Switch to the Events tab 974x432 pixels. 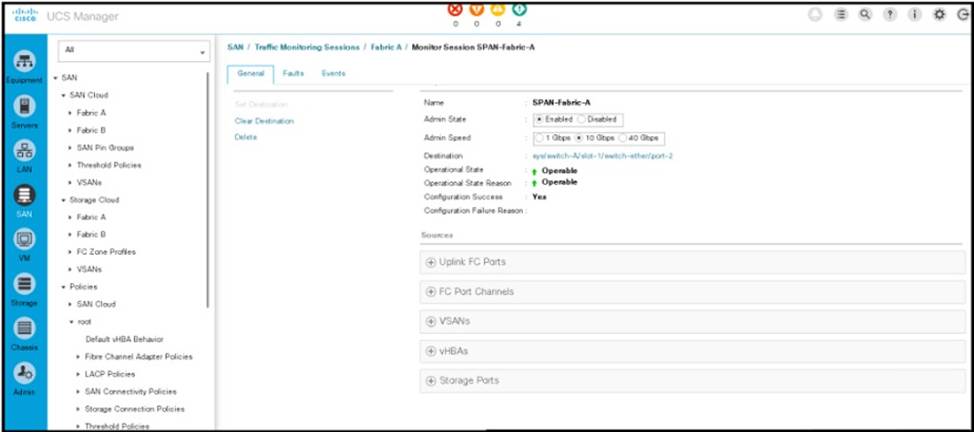[333, 74]
